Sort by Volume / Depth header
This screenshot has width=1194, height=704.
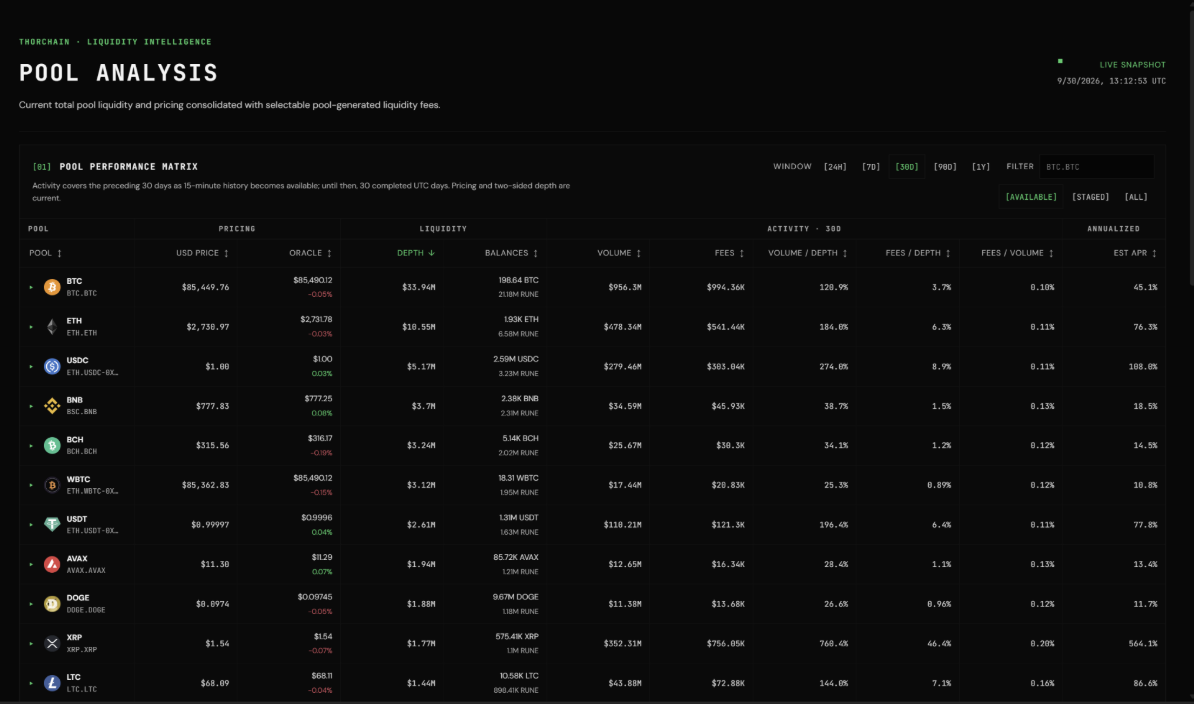tap(808, 253)
